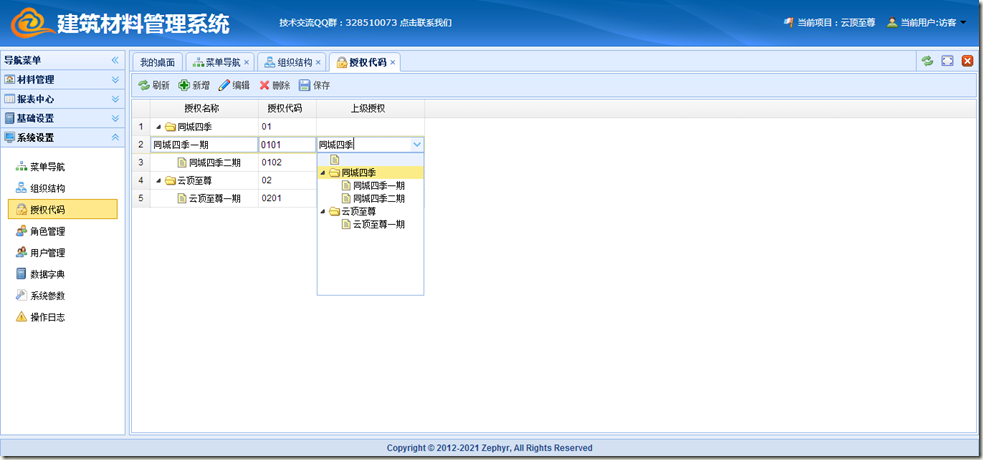Click the 新增 add button
983x460 pixels.
[x=194, y=86]
